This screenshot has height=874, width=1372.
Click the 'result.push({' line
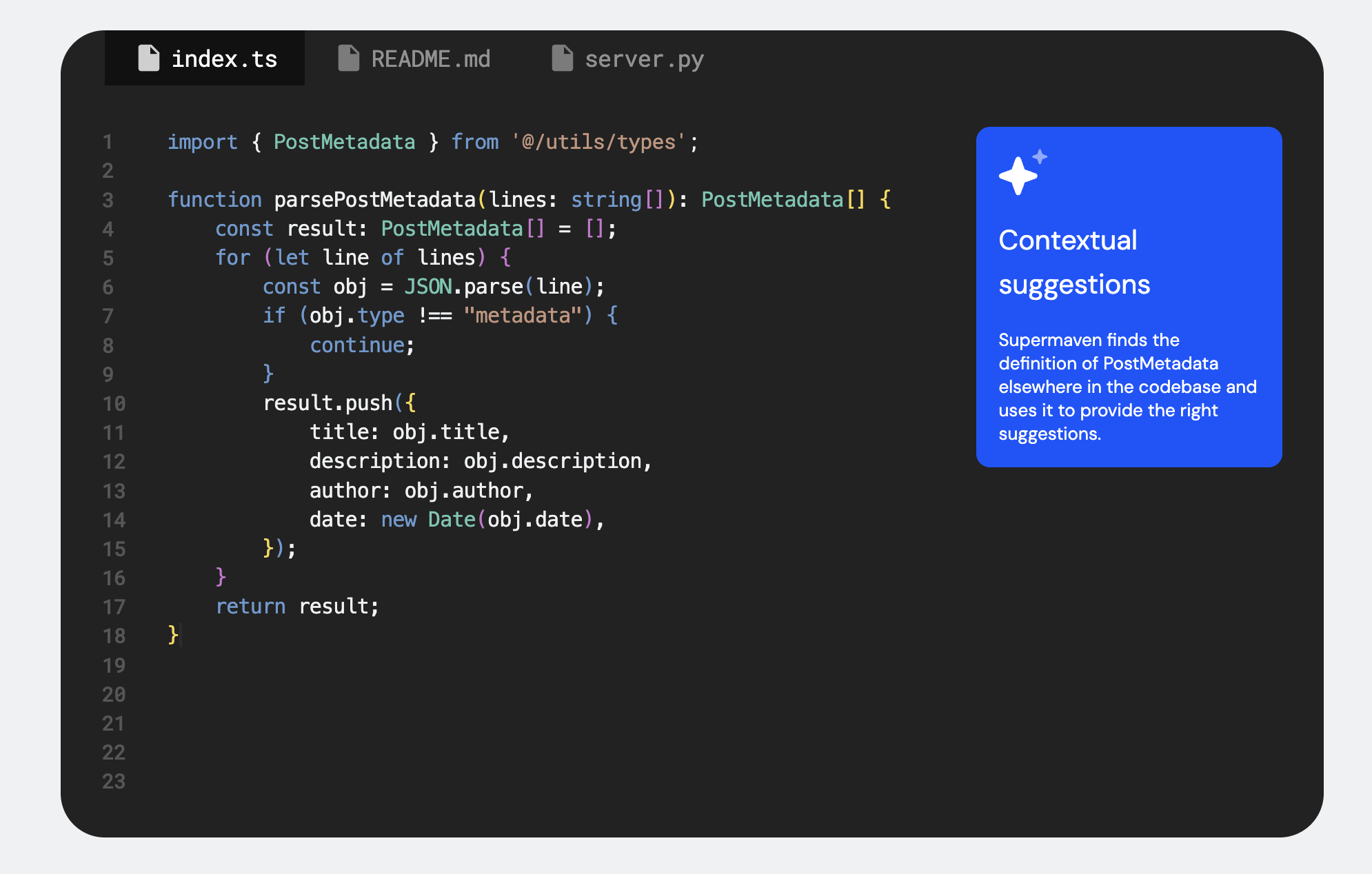coord(339,403)
